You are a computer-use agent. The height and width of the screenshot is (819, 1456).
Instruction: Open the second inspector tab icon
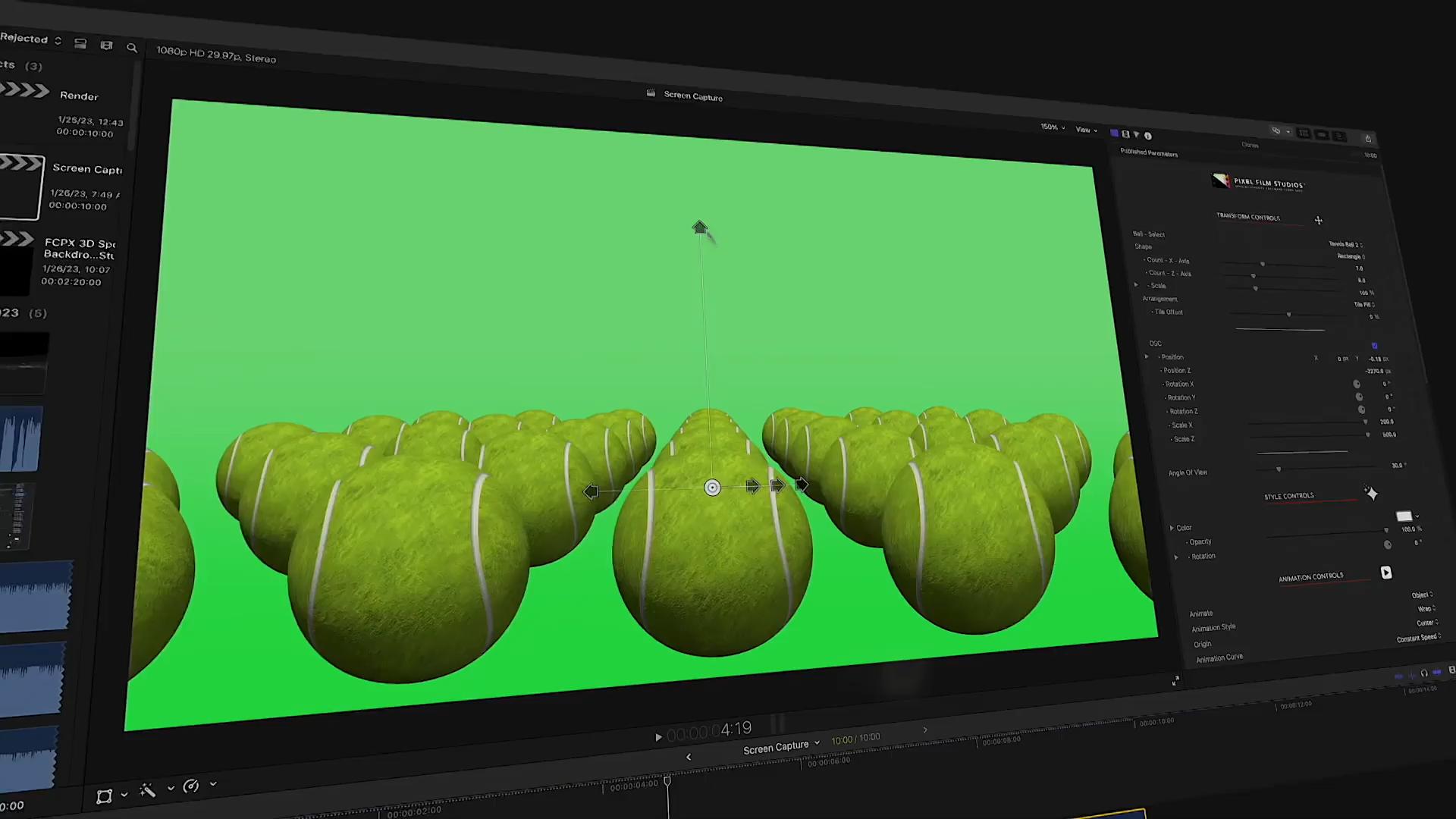point(1125,134)
